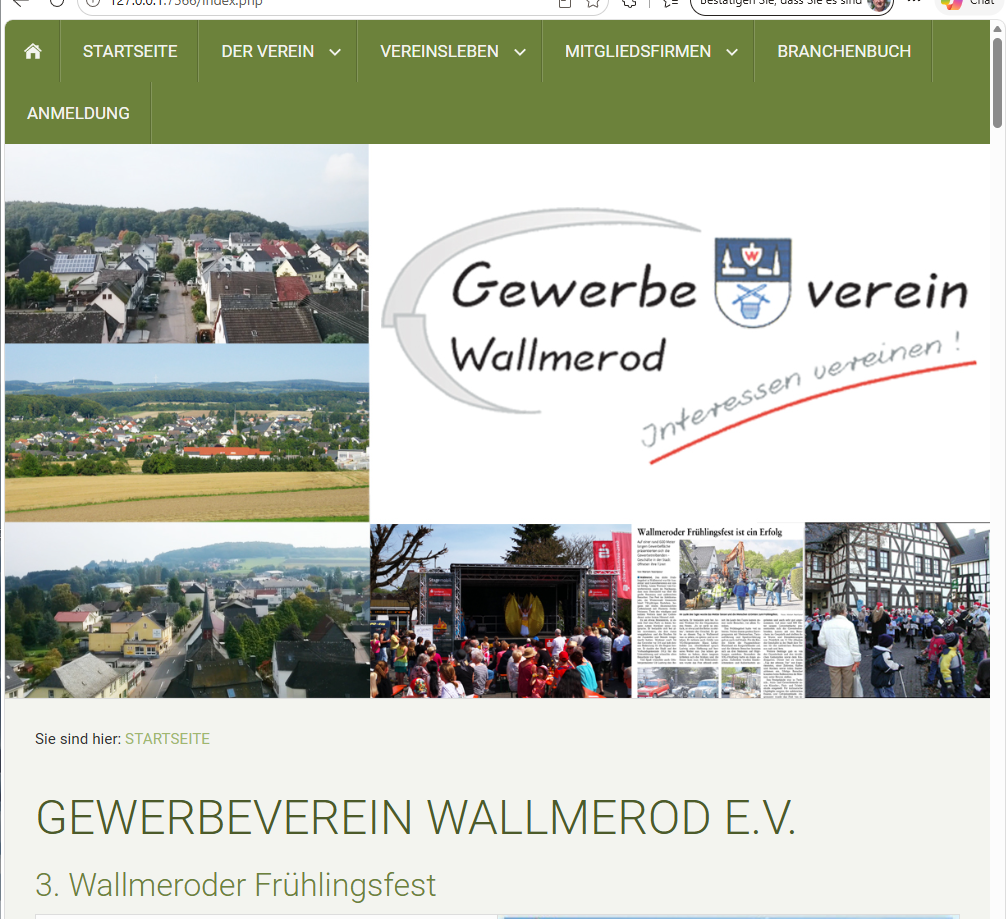Click the 'Bestätigen Sie, dass Sie es sind' profile button

pos(791,4)
